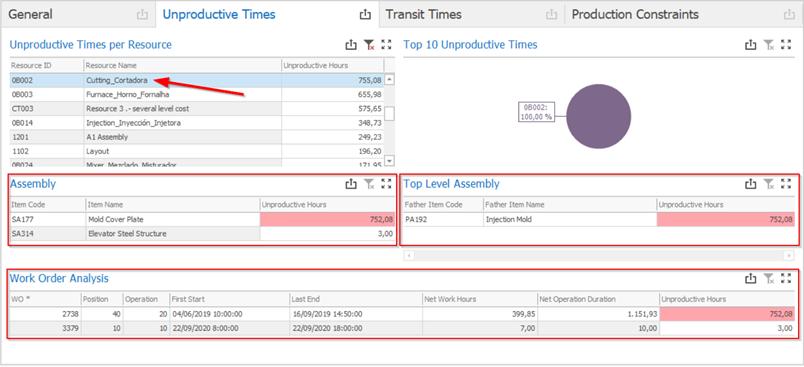Select work order 3379 row
Viewport: 804px width, 367px height.
click(x=402, y=329)
